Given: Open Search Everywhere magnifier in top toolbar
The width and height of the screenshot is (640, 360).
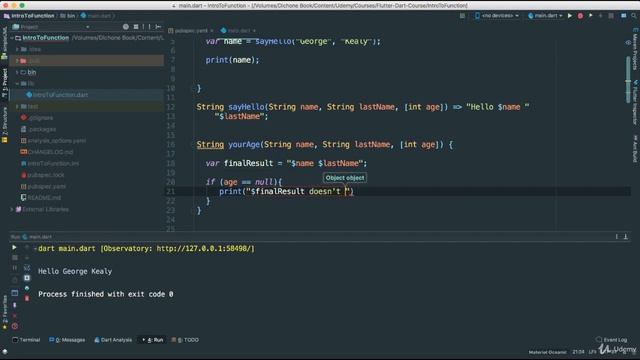Looking at the screenshot, I should click(633, 16).
